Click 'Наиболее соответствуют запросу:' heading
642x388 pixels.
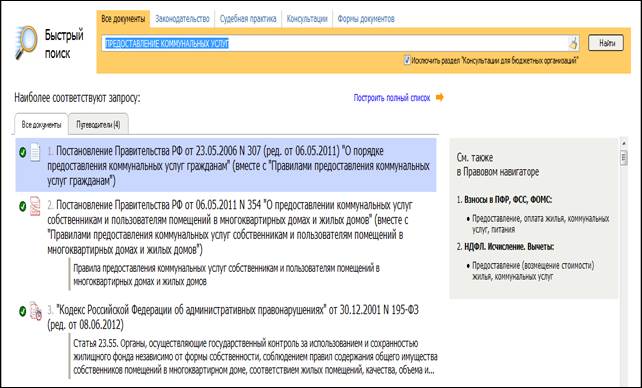(x=77, y=98)
